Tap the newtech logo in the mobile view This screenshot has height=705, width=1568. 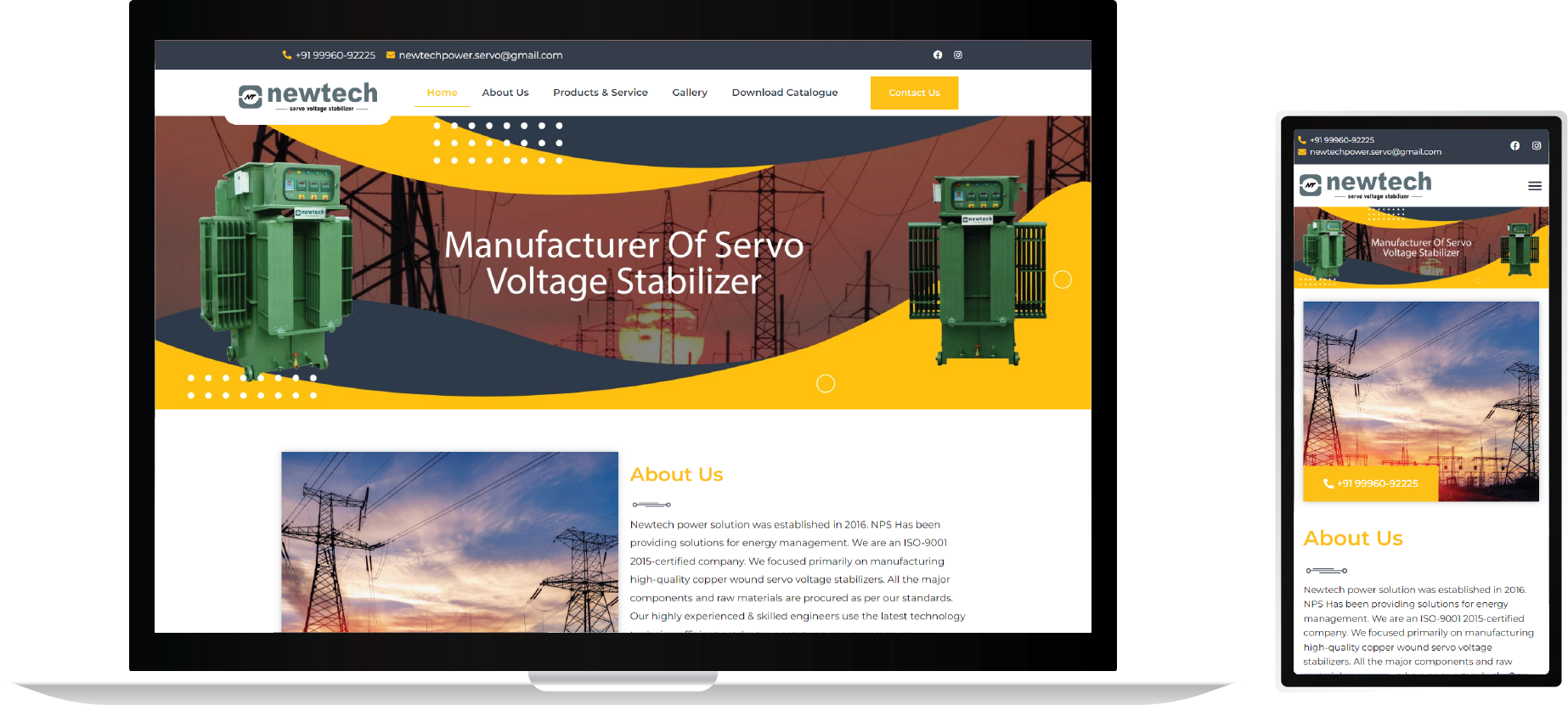[1366, 184]
